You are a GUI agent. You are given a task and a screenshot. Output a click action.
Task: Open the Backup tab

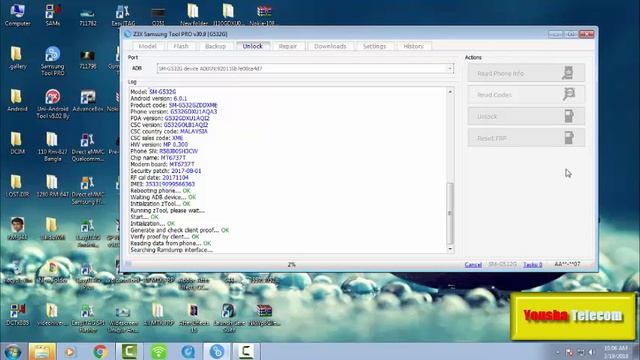[216, 46]
